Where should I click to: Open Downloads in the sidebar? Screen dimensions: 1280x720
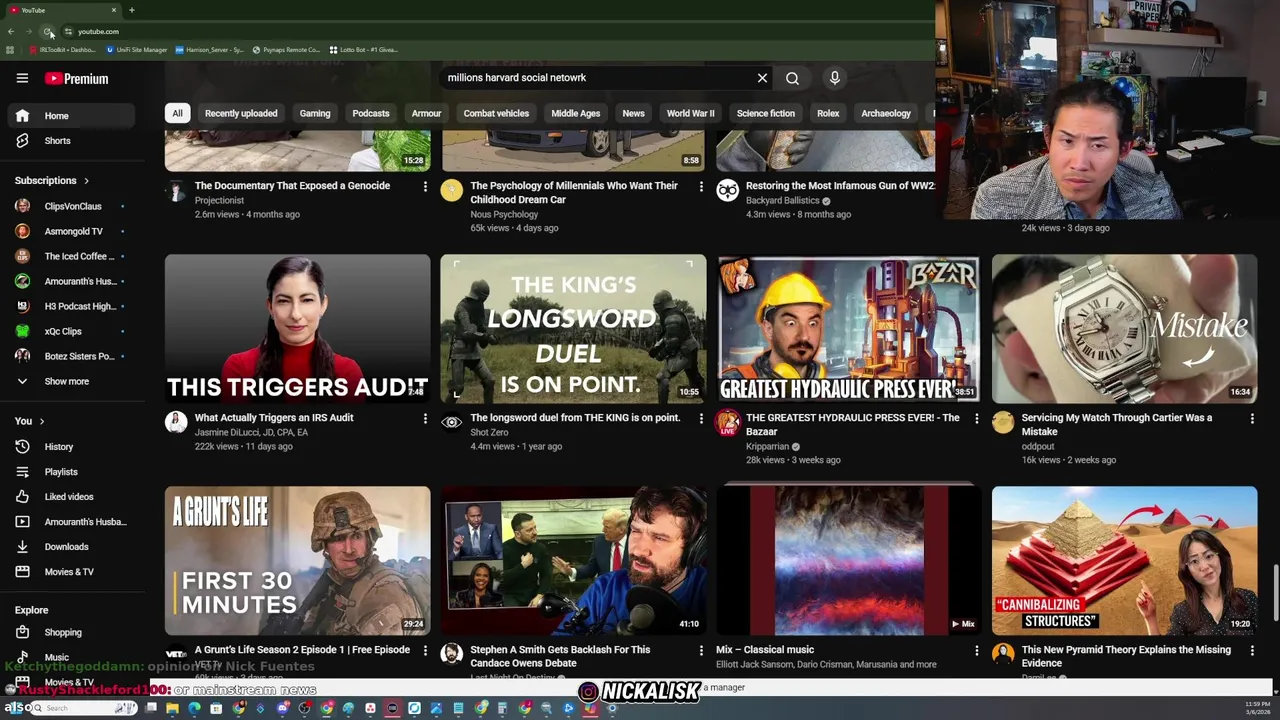point(70,547)
